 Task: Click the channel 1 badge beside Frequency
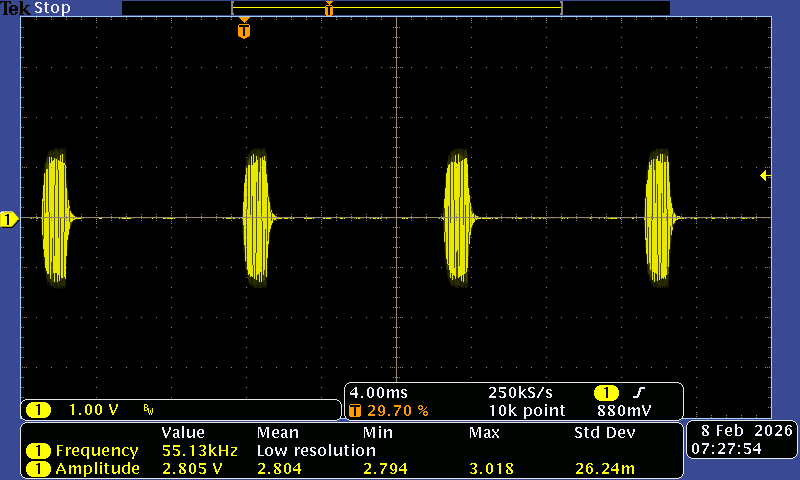pyautogui.click(x=38, y=451)
